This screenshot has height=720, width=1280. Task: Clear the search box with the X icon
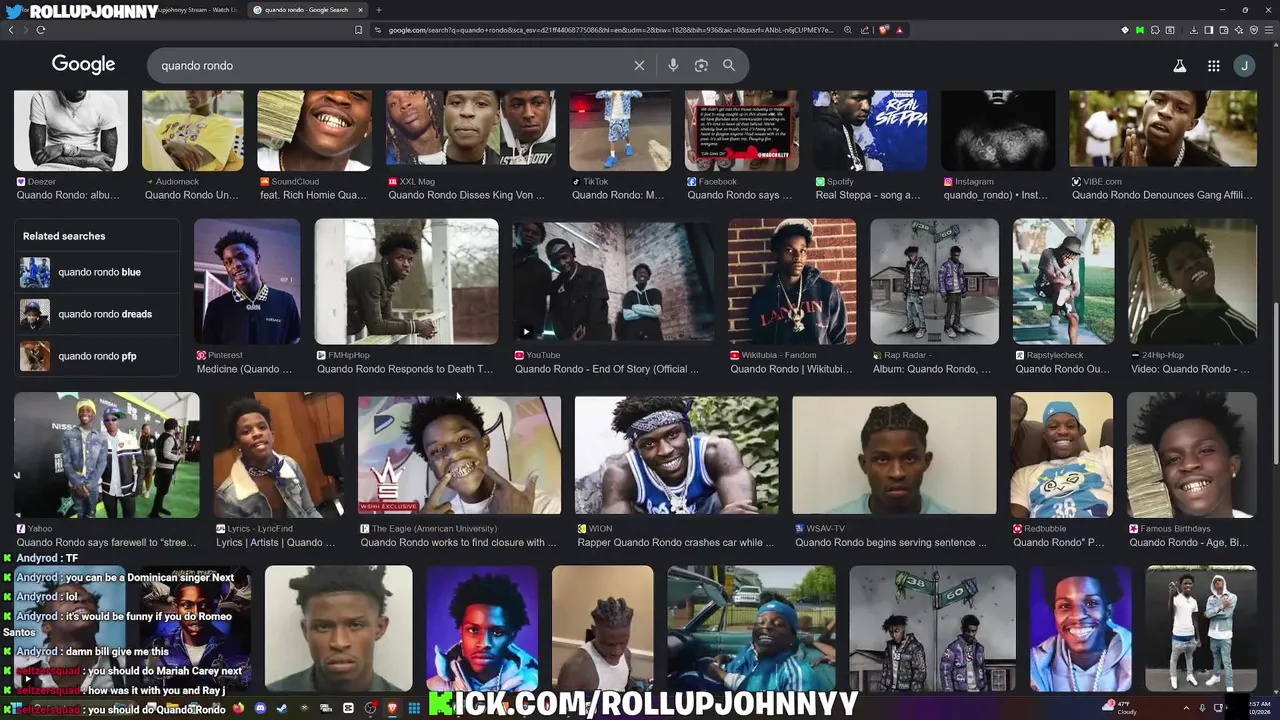click(639, 65)
